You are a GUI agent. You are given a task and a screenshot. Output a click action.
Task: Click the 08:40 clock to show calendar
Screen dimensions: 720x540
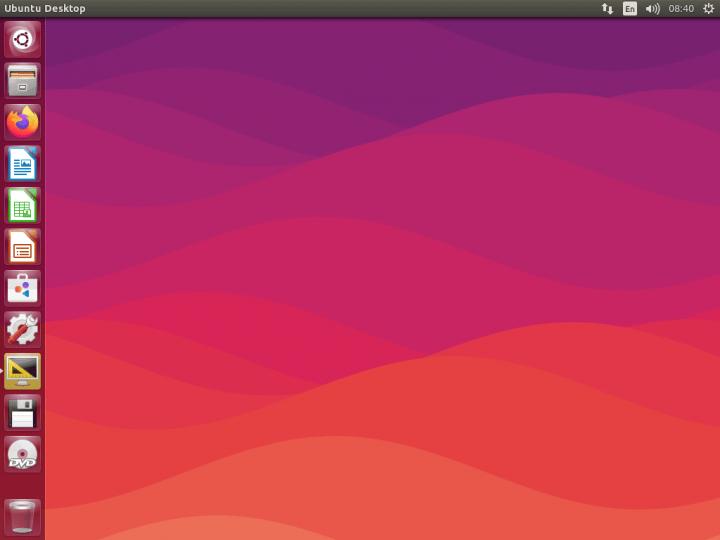point(681,8)
